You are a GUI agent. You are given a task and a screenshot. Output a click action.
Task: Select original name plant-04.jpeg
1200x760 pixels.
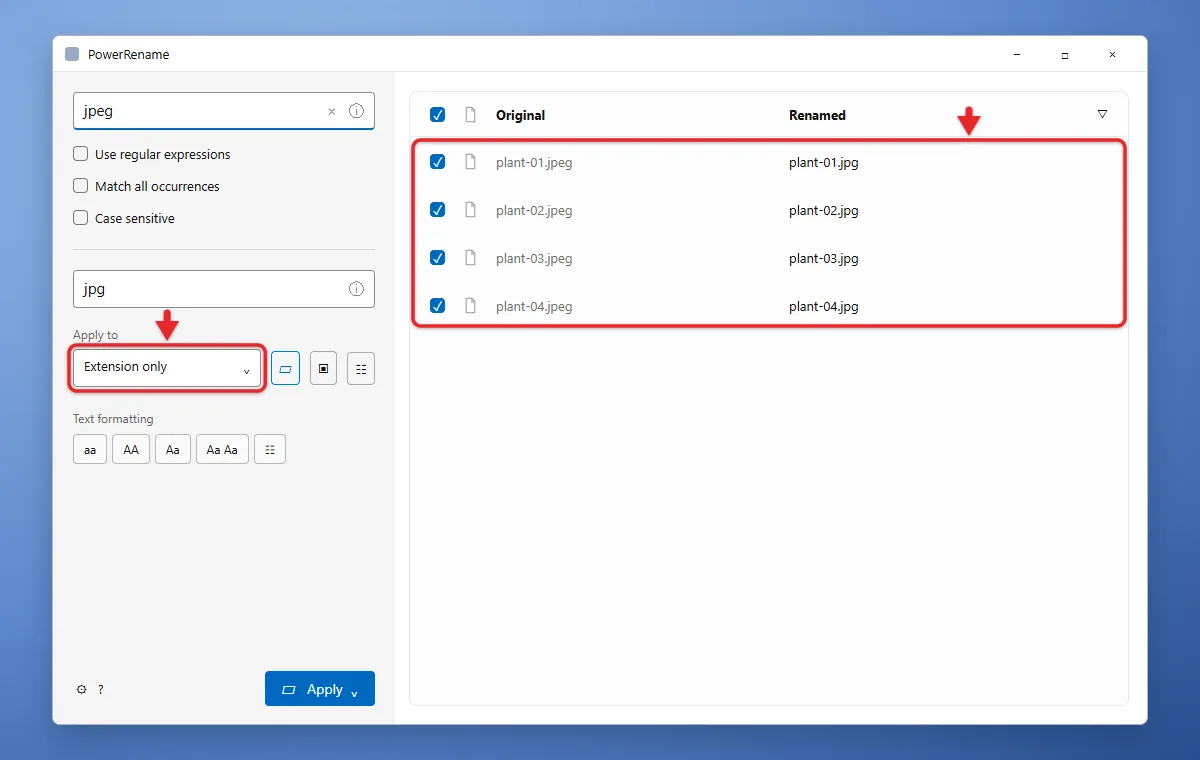pos(534,306)
